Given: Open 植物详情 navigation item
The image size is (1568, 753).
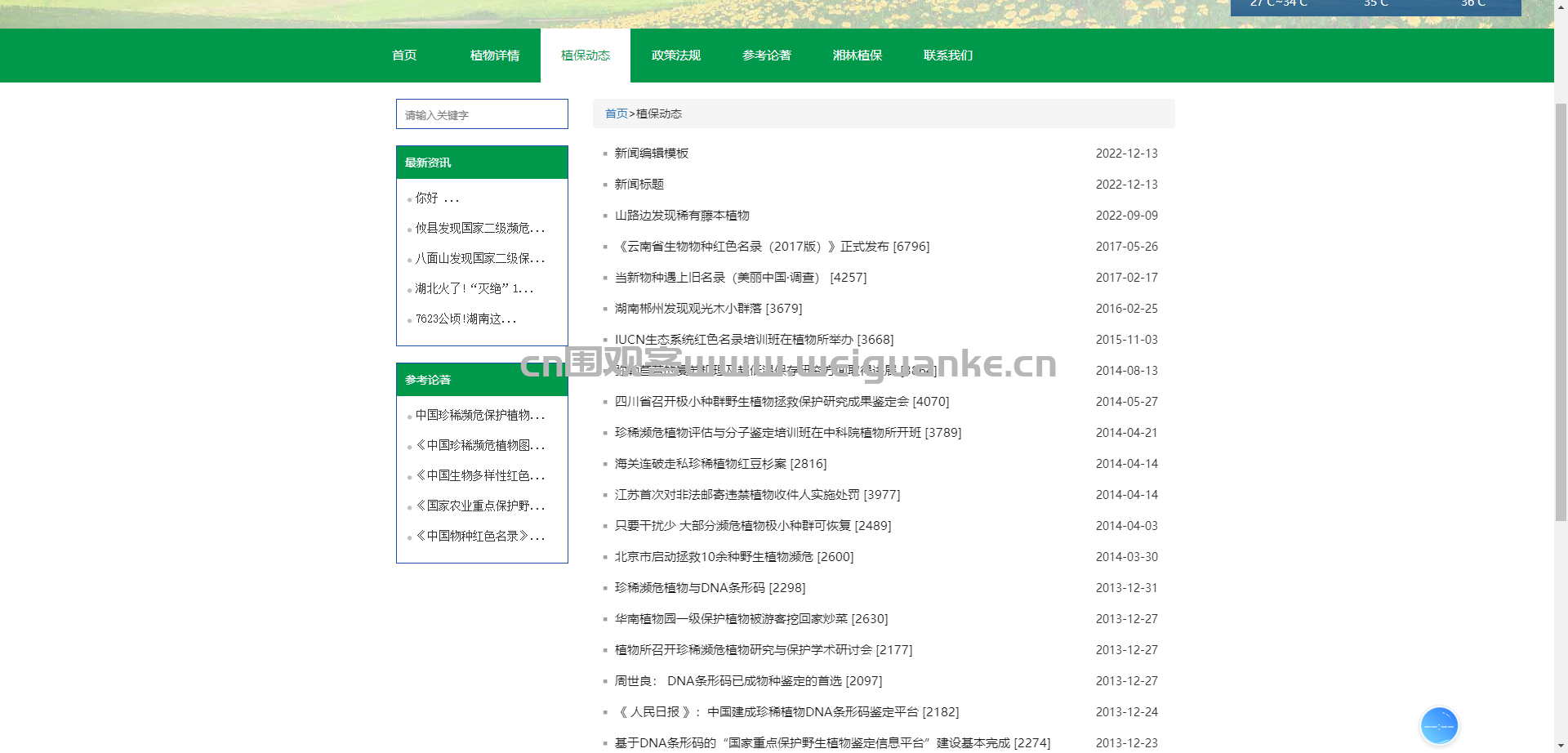Looking at the screenshot, I should (x=495, y=56).
